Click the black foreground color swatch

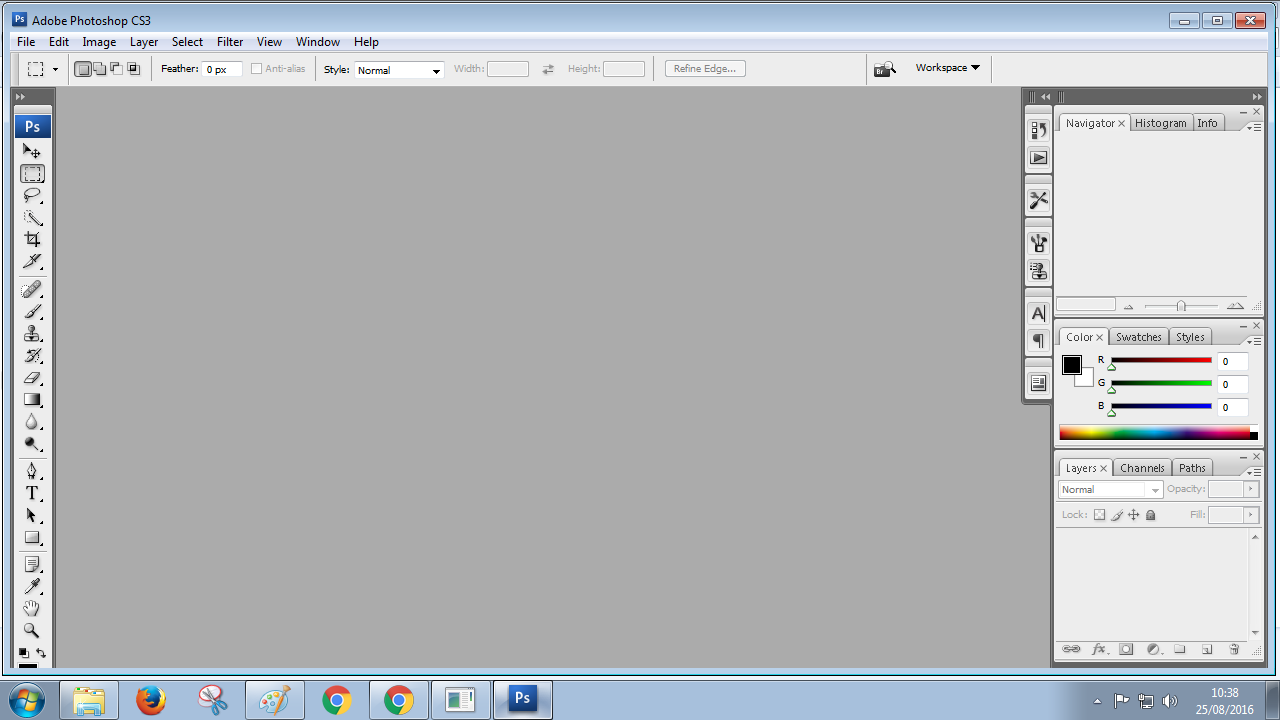click(1071, 365)
